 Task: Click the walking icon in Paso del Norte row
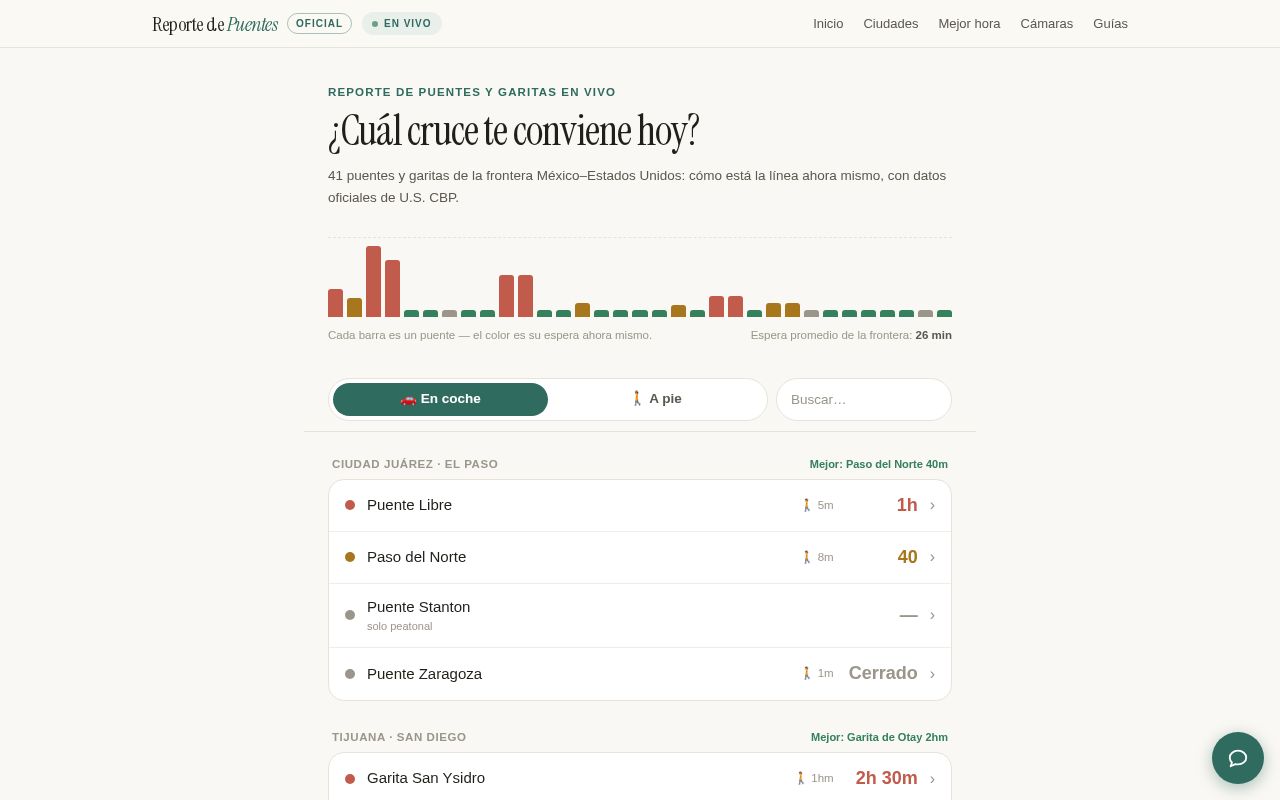click(x=807, y=557)
